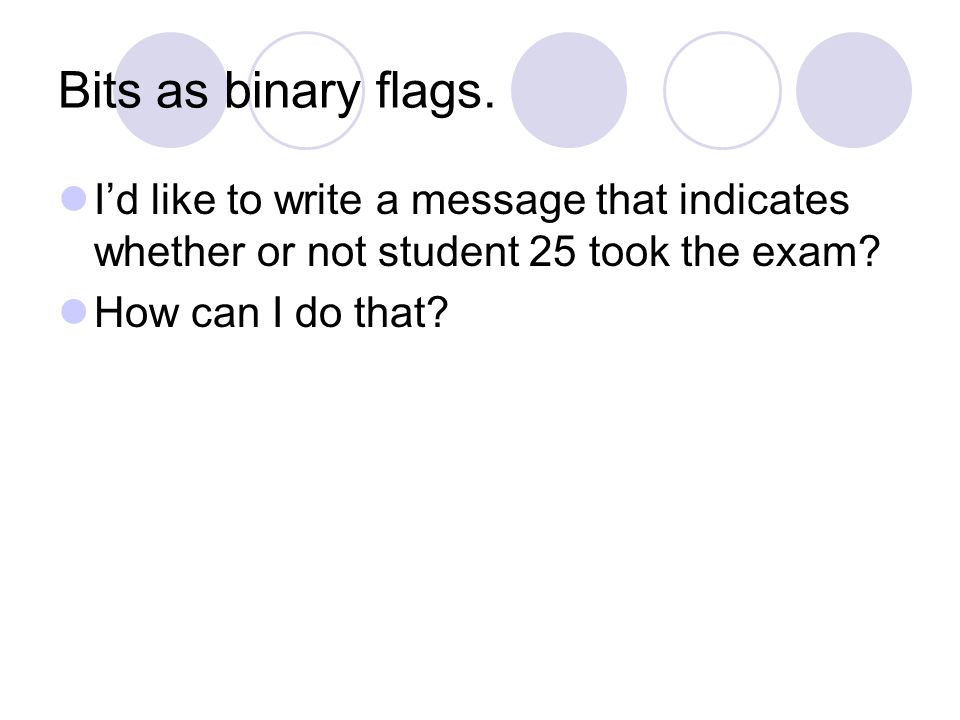Click the word "flags." in the title
This screenshot has width=960, height=720.
click(434, 91)
